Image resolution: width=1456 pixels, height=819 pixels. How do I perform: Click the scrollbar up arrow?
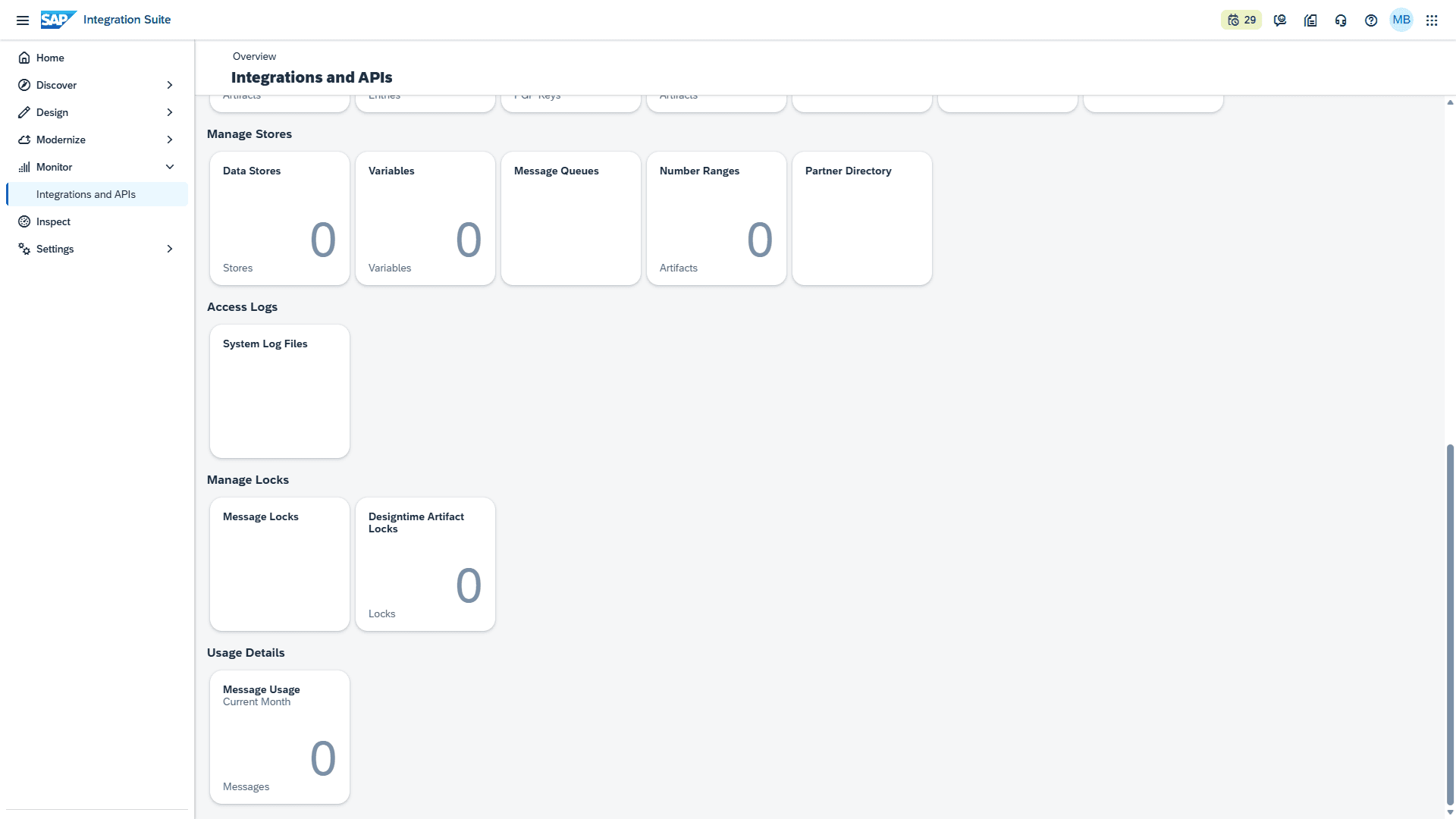click(x=1450, y=102)
